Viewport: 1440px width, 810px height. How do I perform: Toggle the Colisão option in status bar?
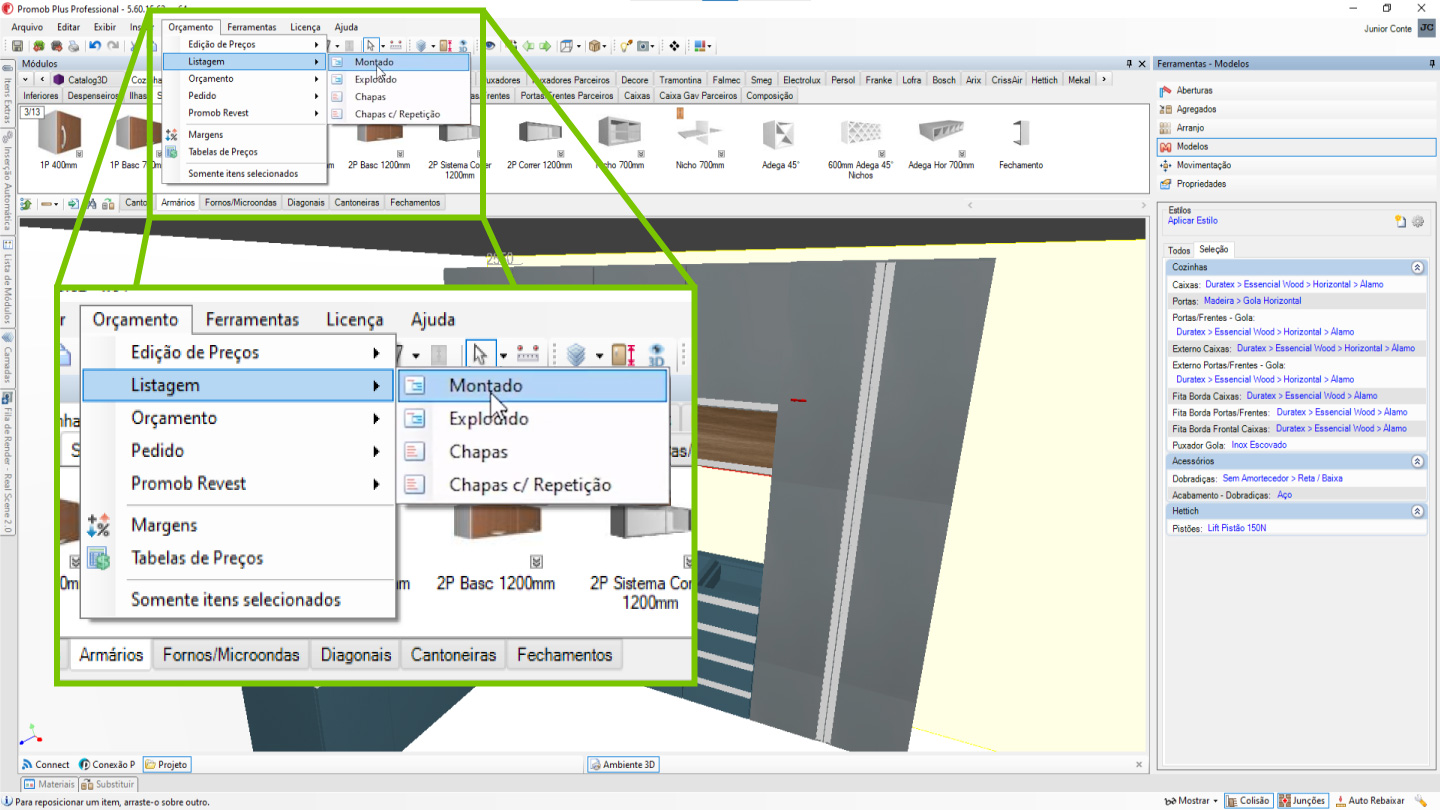(1249, 801)
